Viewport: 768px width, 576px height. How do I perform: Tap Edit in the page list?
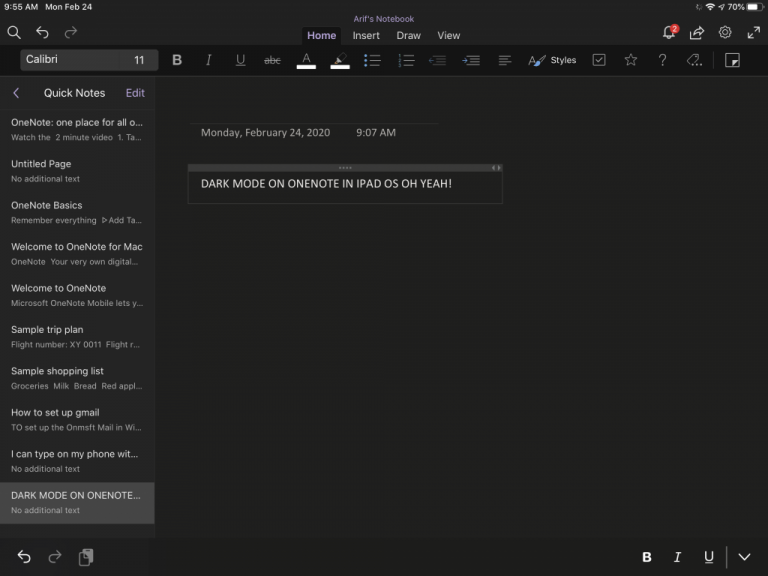tap(135, 93)
